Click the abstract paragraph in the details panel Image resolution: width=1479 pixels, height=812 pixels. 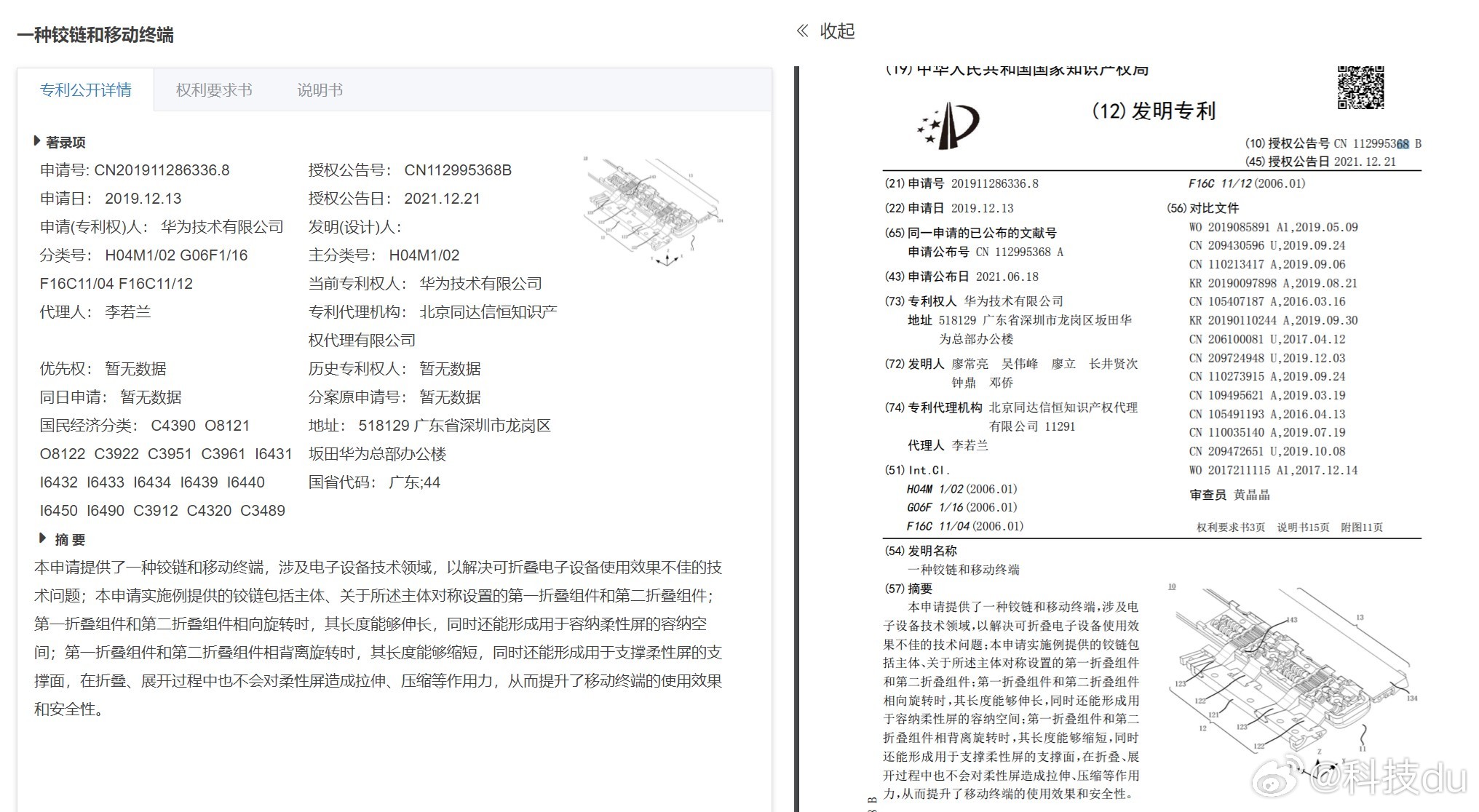[x=378, y=638]
